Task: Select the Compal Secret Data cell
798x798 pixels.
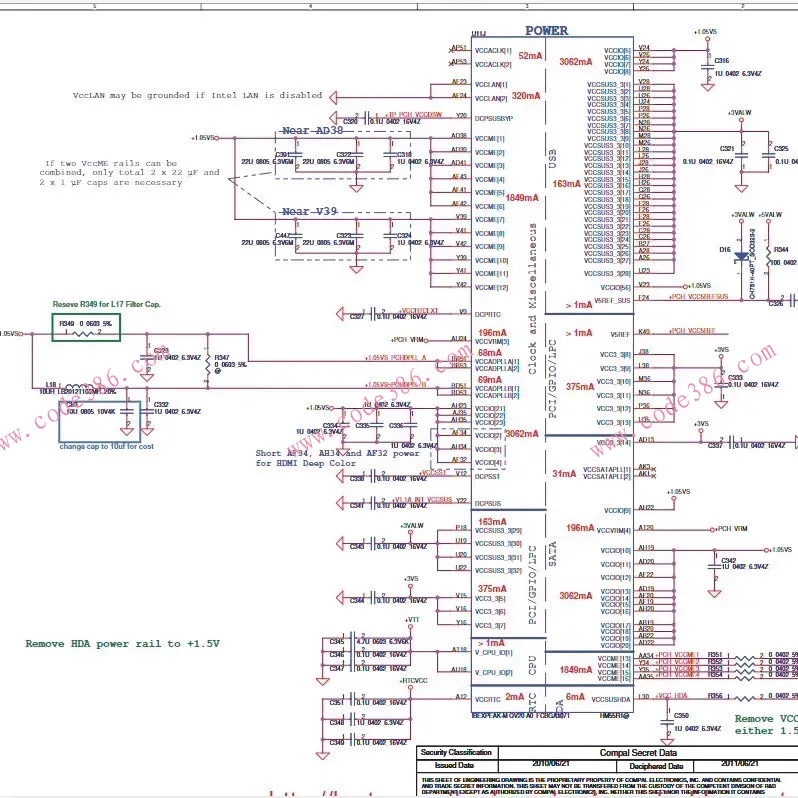Action: pyautogui.click(x=638, y=753)
